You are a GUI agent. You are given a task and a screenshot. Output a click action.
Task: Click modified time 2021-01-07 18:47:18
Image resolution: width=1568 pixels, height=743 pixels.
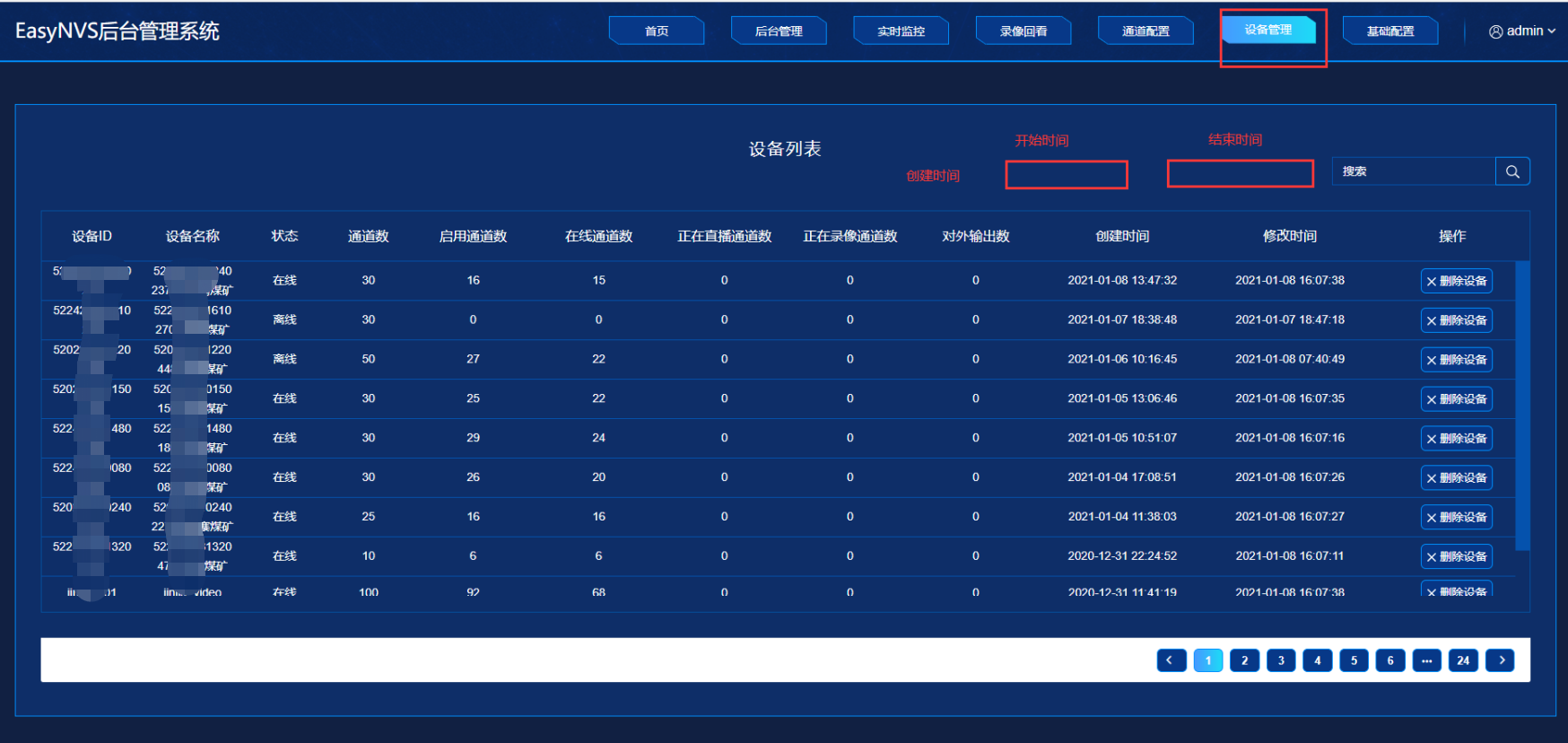click(x=1290, y=319)
